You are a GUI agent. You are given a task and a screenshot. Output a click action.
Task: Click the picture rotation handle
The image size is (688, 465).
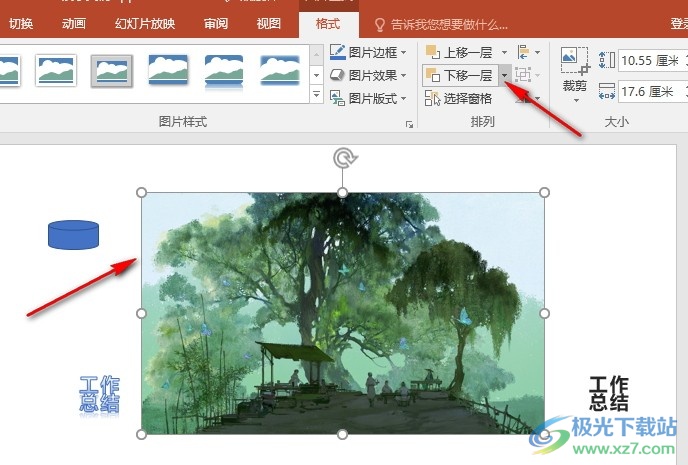click(344, 157)
